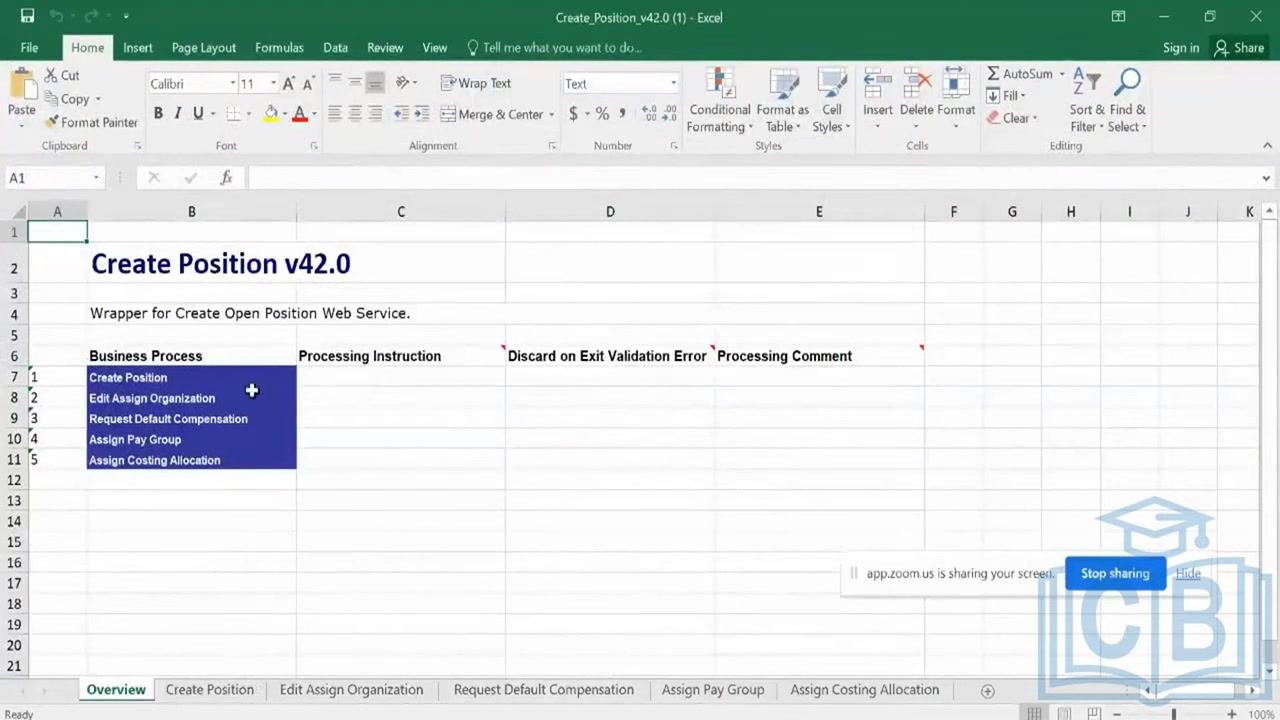Viewport: 1280px width, 720px height.
Task: Click the Save icon in title bar
Action: click(x=27, y=17)
